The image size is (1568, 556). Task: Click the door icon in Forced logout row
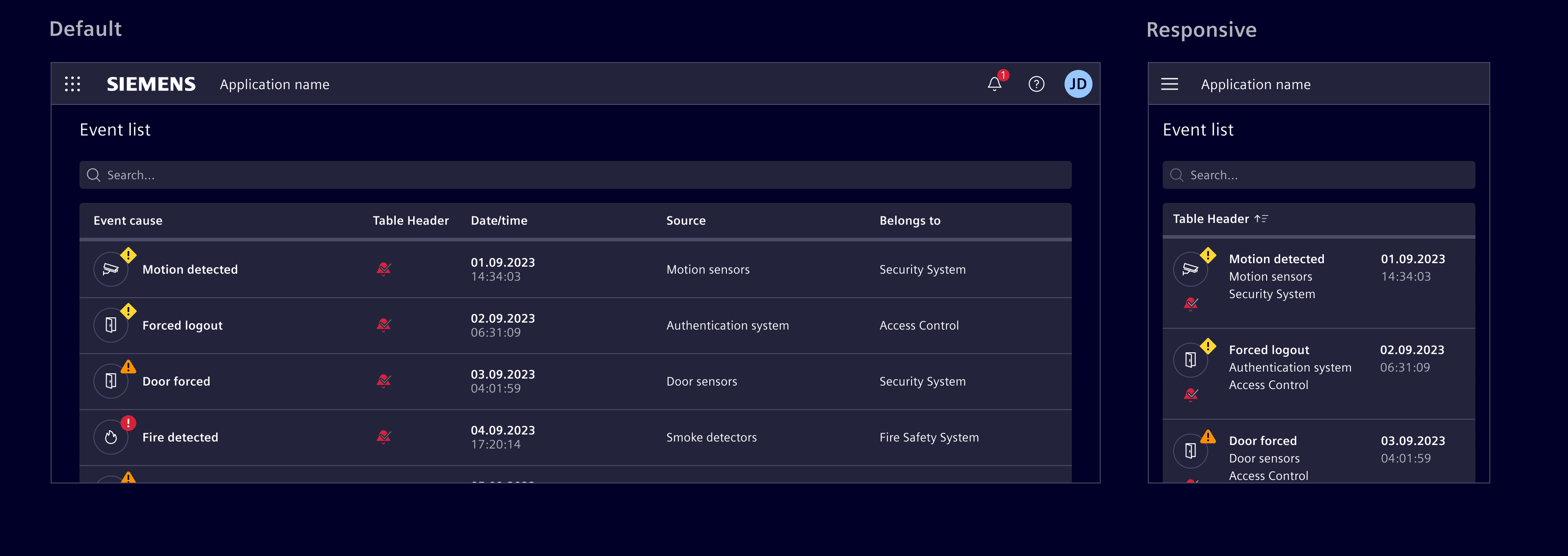[111, 325]
